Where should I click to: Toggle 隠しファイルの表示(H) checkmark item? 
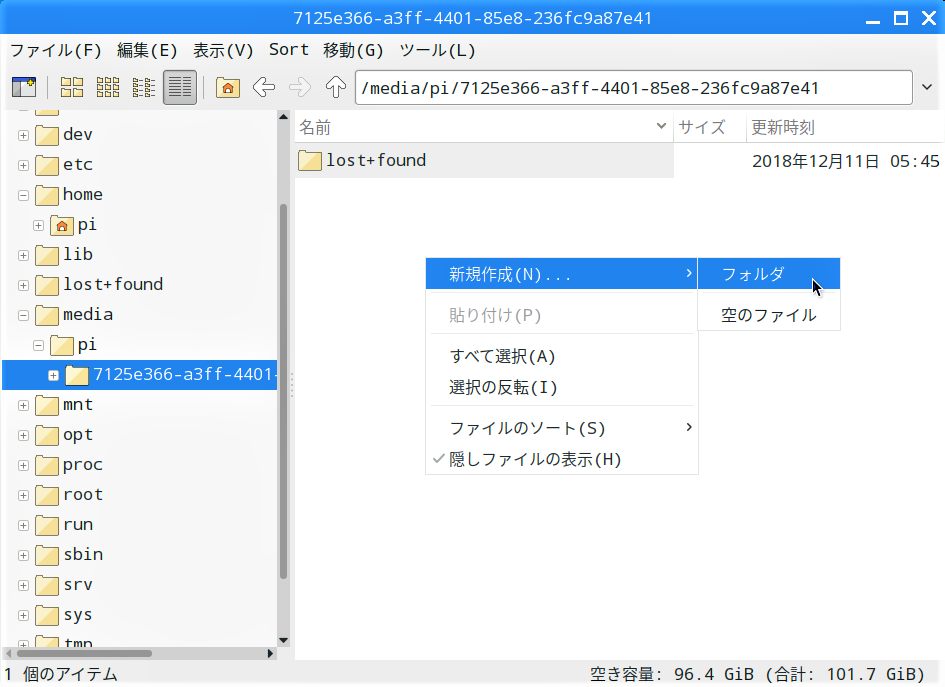tap(535, 459)
